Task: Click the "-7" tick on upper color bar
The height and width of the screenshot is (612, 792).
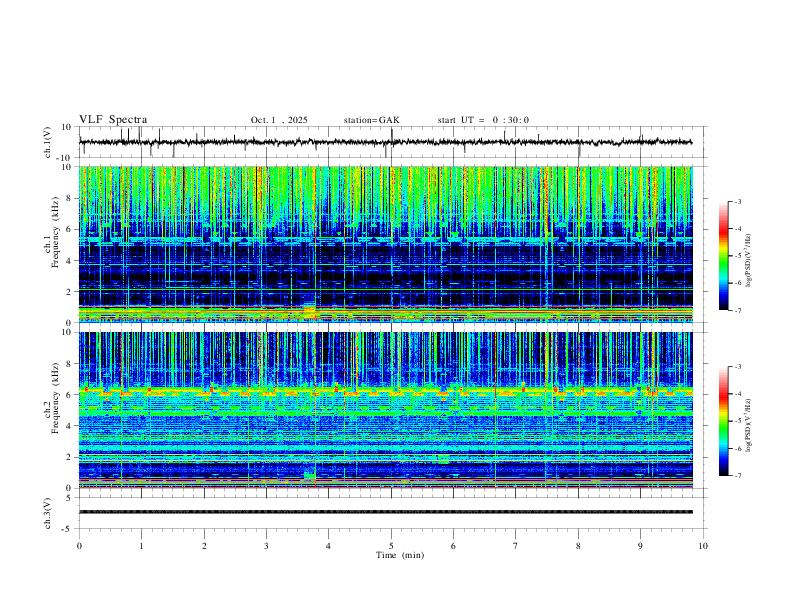Action: coord(738,311)
